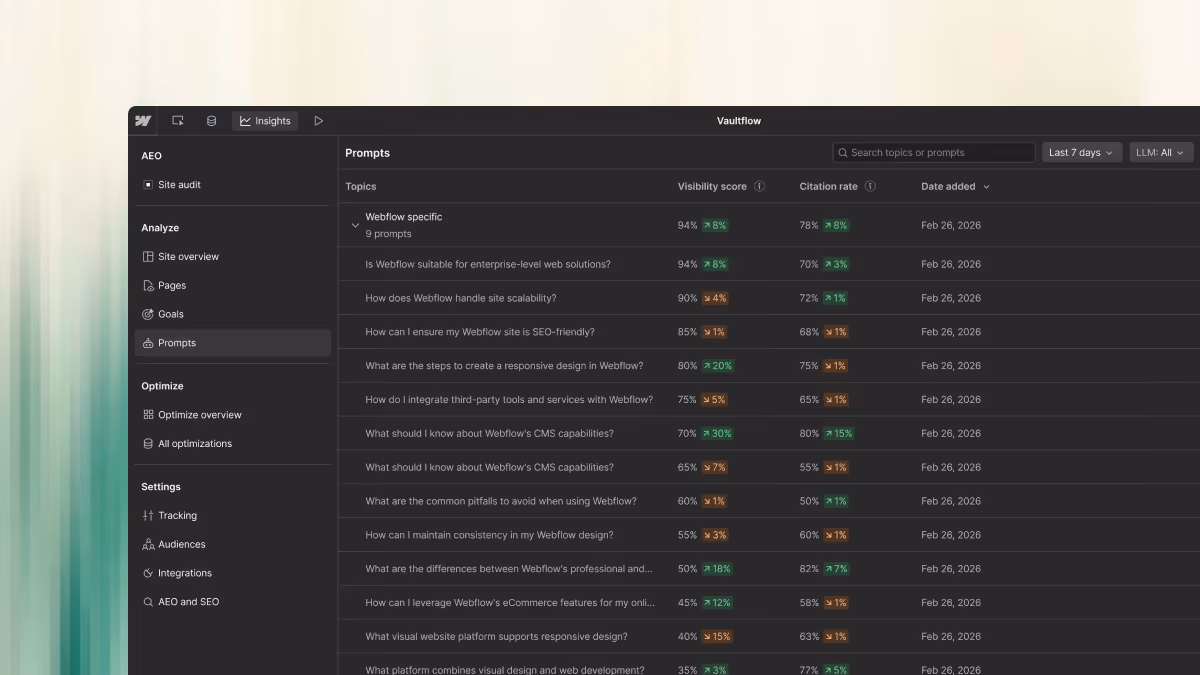
Task: Click the AEO and SEO magnifier icon
Action: pyautogui.click(x=148, y=602)
